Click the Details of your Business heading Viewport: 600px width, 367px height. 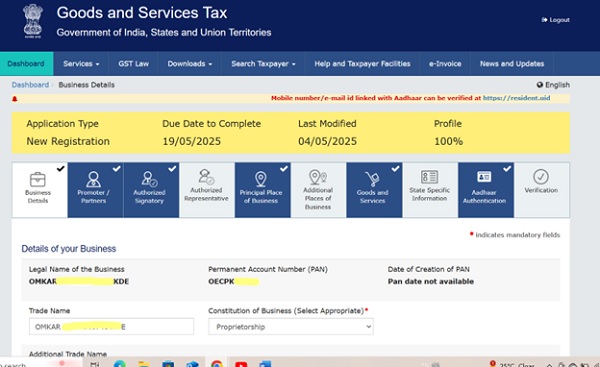(x=69, y=249)
